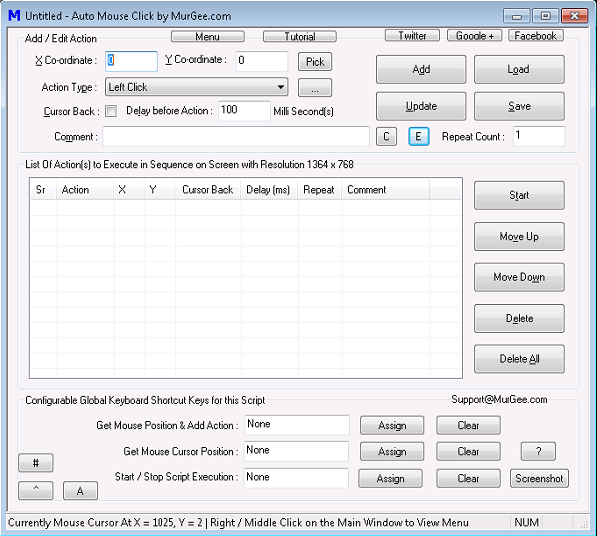The width and height of the screenshot is (597, 536).
Task: Click the Move Down button
Action: [x=519, y=277]
